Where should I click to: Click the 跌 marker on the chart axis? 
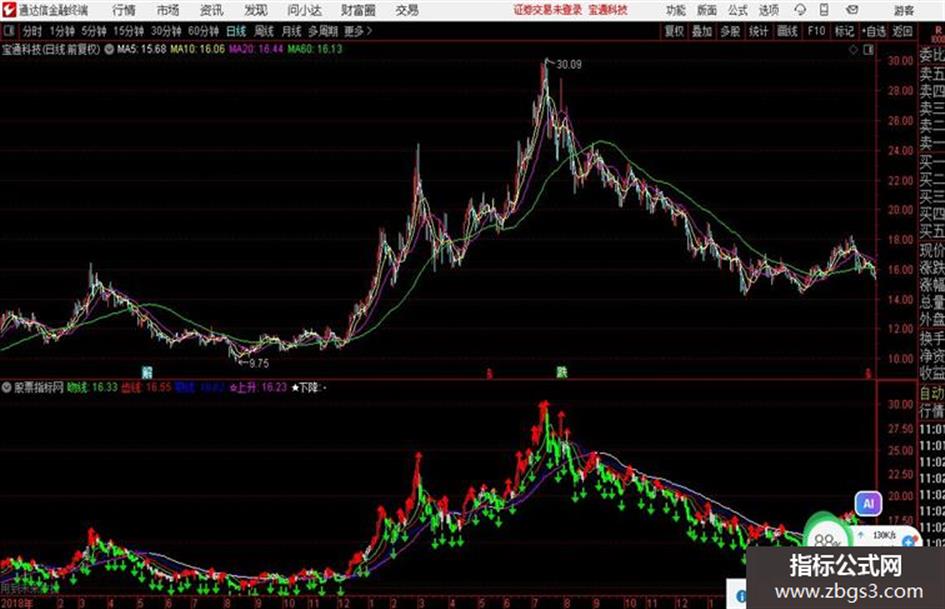562,373
